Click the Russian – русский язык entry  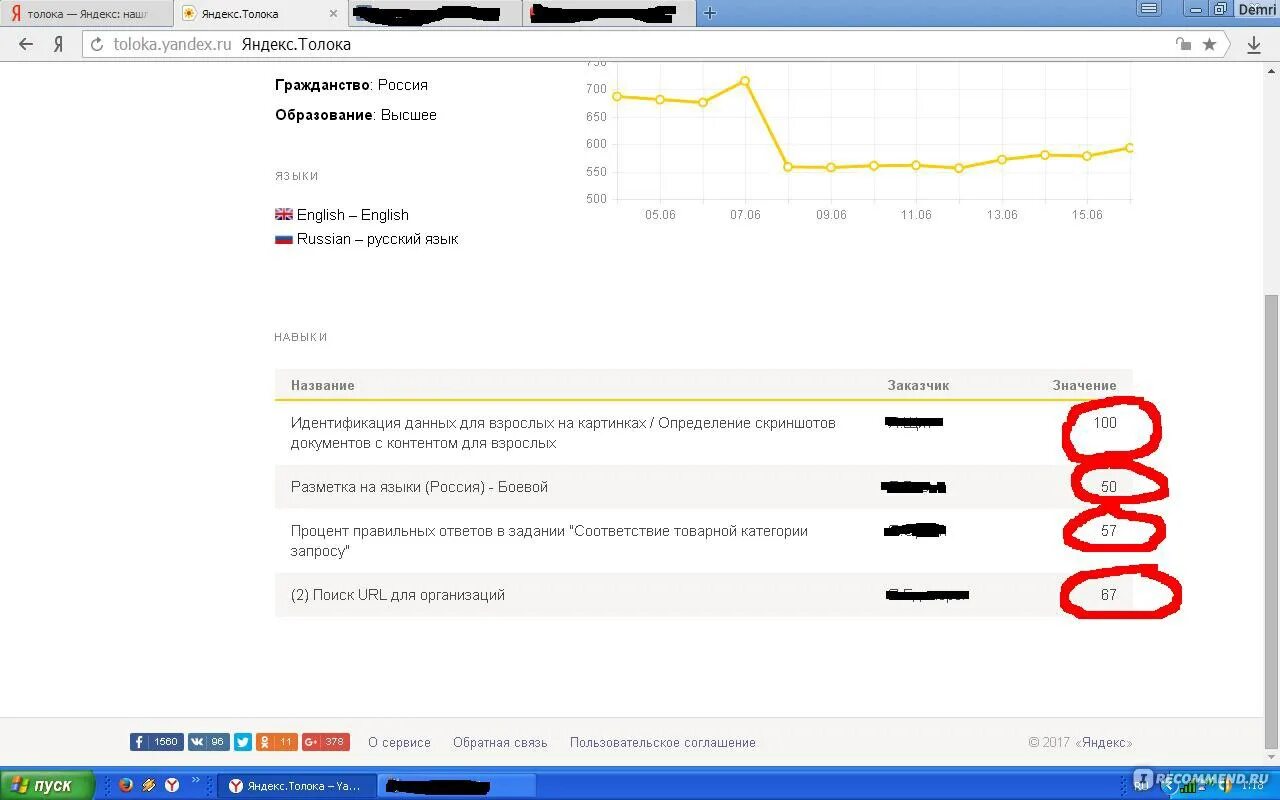[x=366, y=239]
